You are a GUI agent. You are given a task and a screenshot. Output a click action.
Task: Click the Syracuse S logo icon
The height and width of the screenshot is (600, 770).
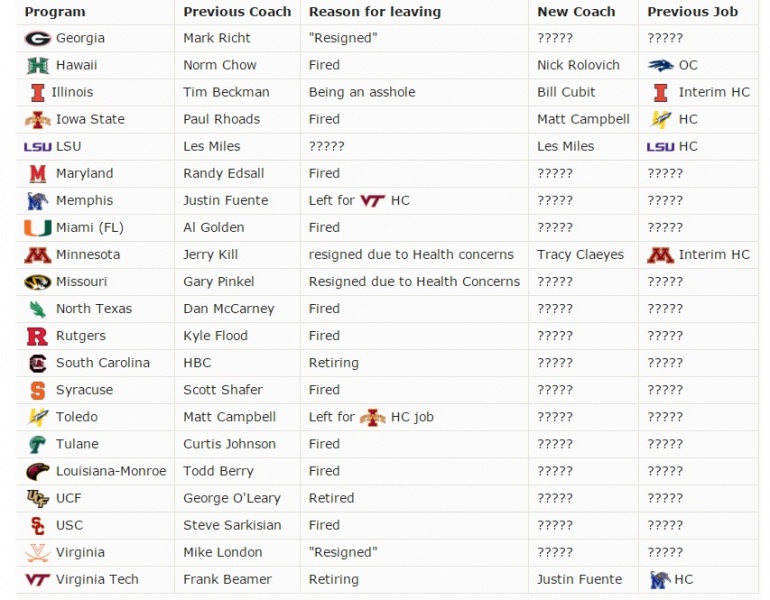coord(38,390)
